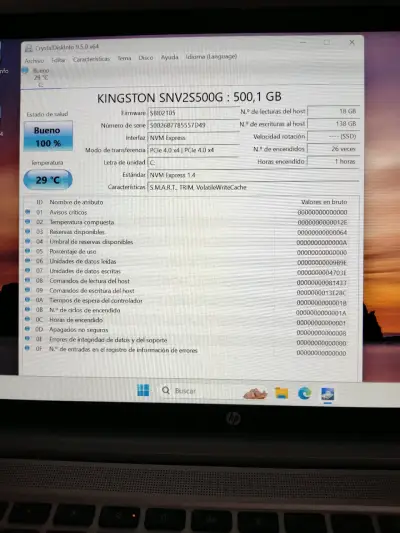
Task: Click the Valores en bruto column header
Action: [324, 202]
